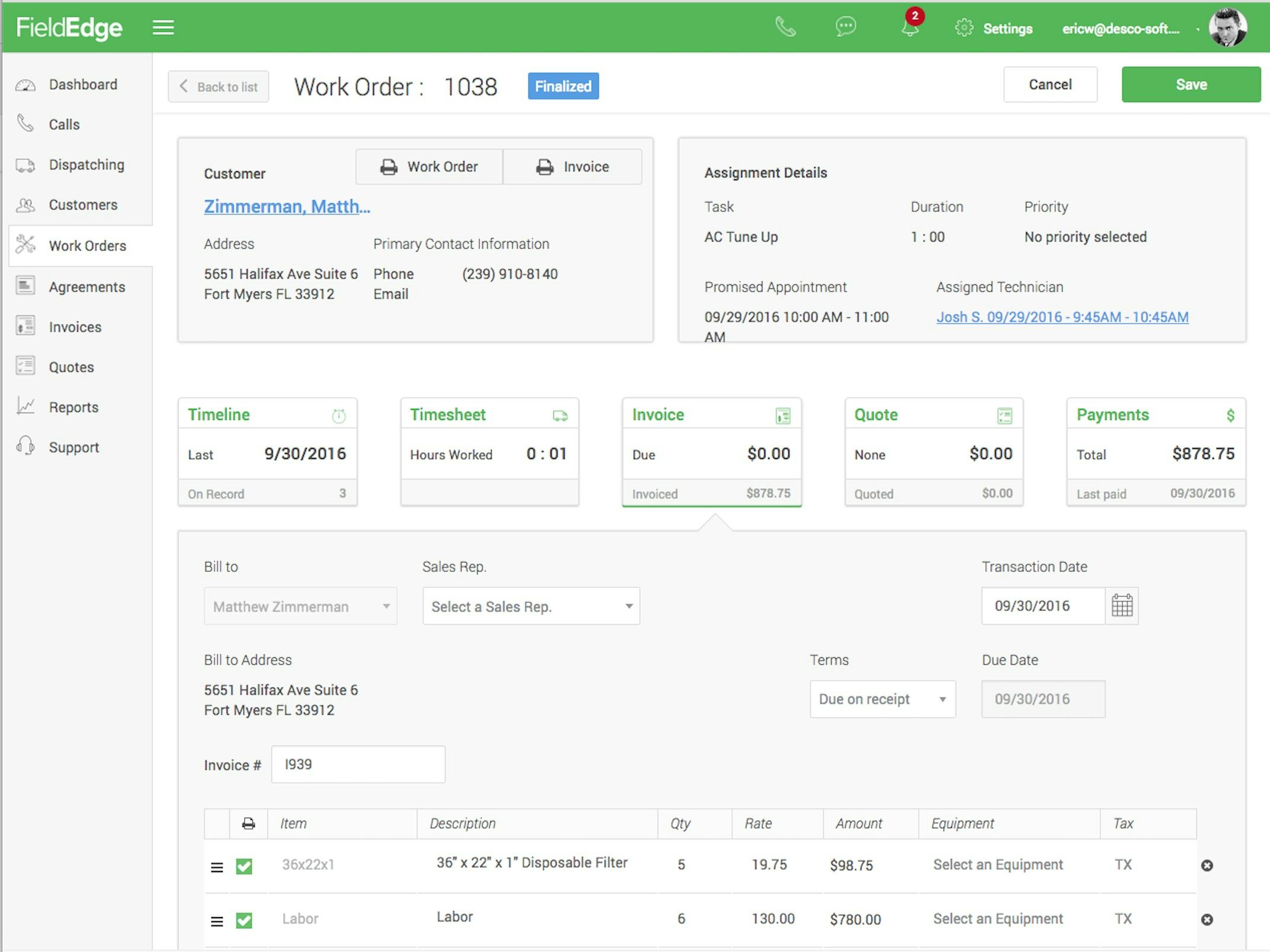Open the Payments summary tab

point(1156,452)
